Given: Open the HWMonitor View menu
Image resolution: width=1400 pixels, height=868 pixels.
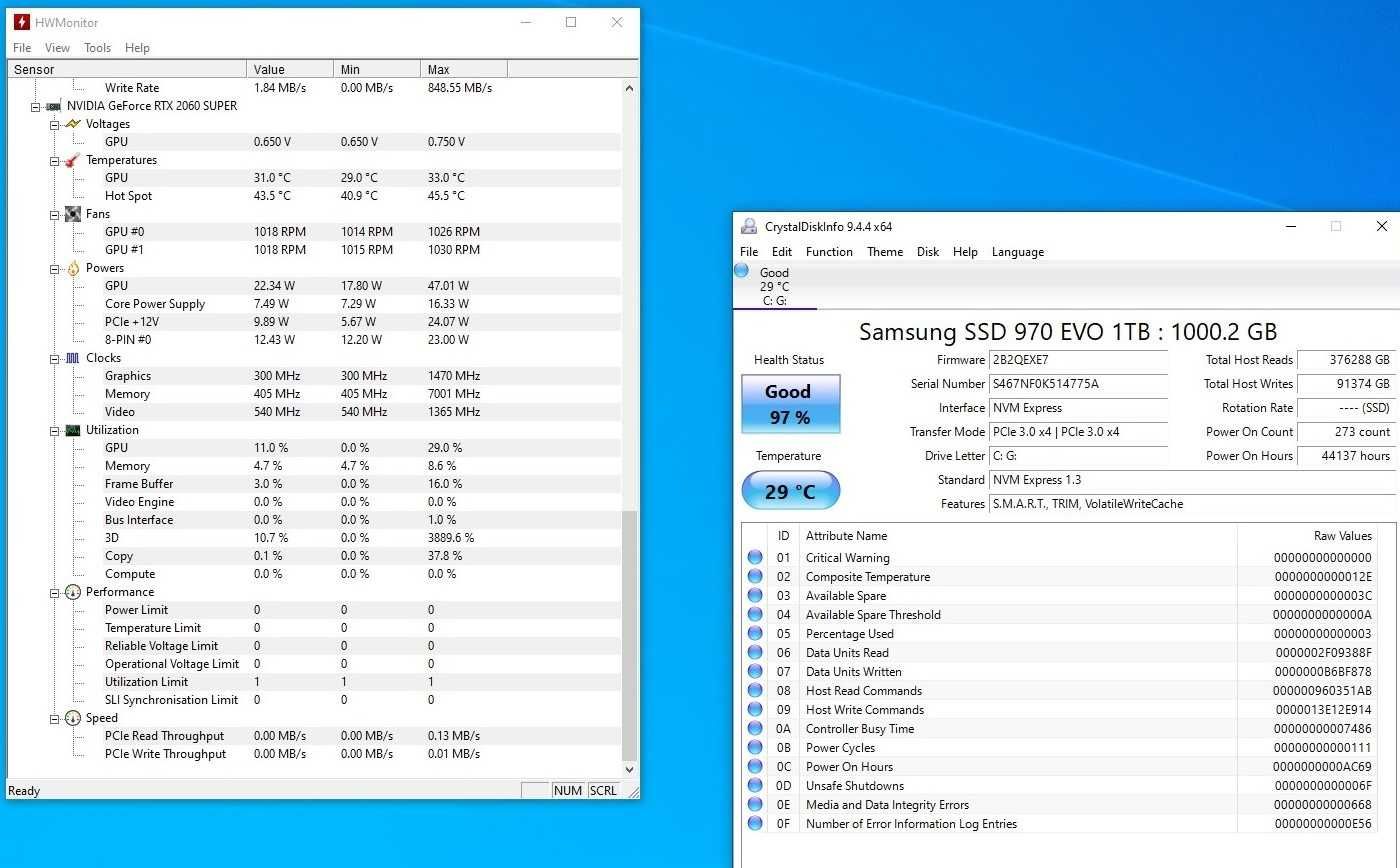Looking at the screenshot, I should [57, 48].
